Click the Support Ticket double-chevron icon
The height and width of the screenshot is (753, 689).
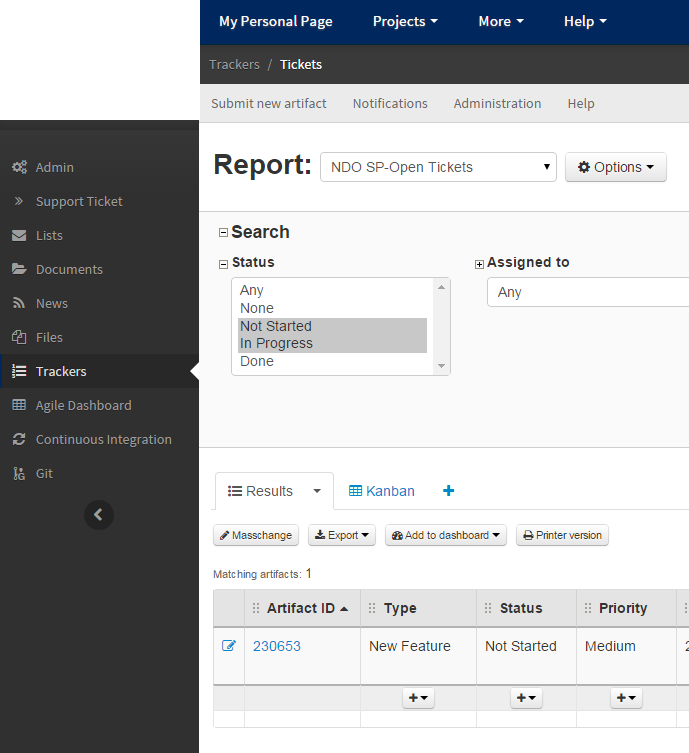coord(19,201)
